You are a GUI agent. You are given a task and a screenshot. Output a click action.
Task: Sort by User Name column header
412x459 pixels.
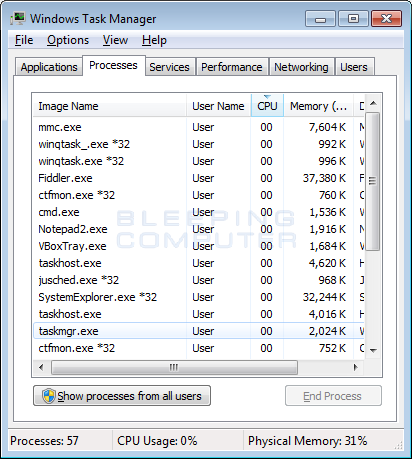(x=218, y=106)
